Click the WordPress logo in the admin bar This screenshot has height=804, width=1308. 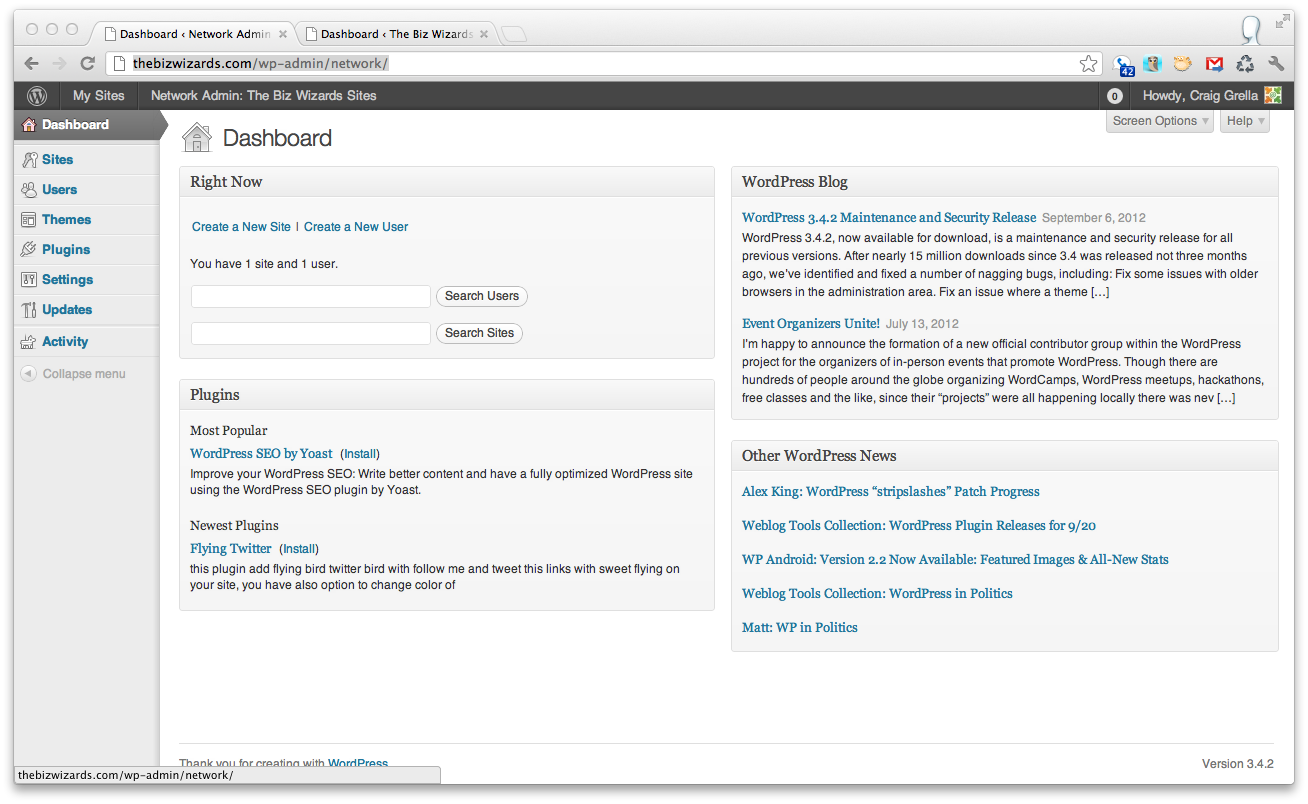[x=37, y=96]
